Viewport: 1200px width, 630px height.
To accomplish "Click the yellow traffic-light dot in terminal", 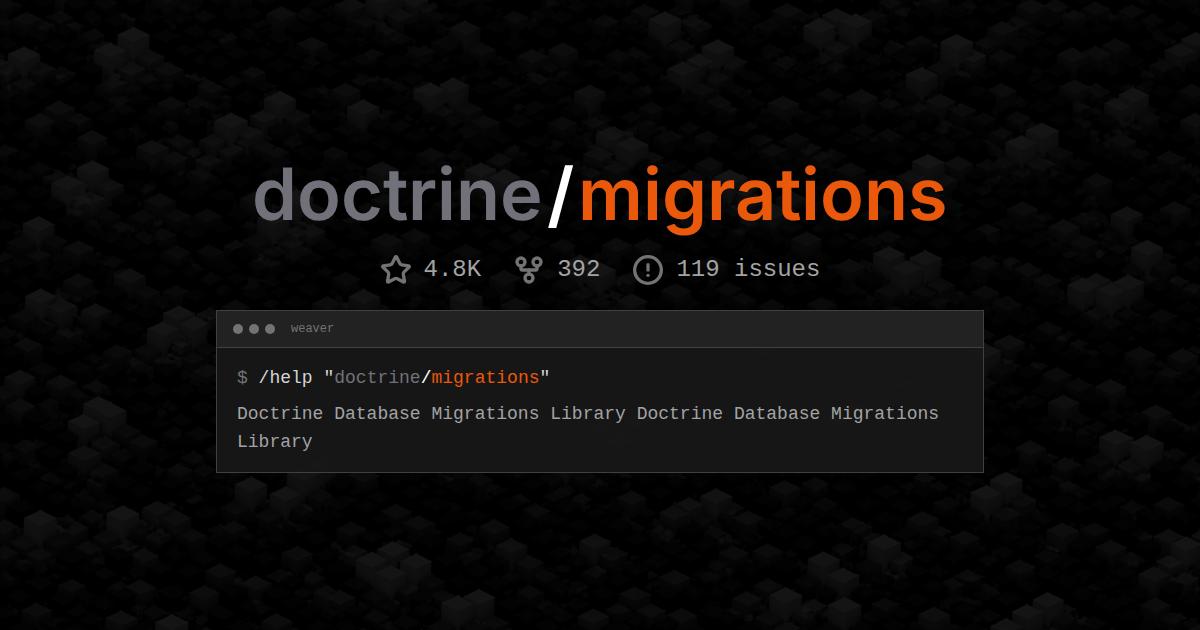I will point(253,327).
